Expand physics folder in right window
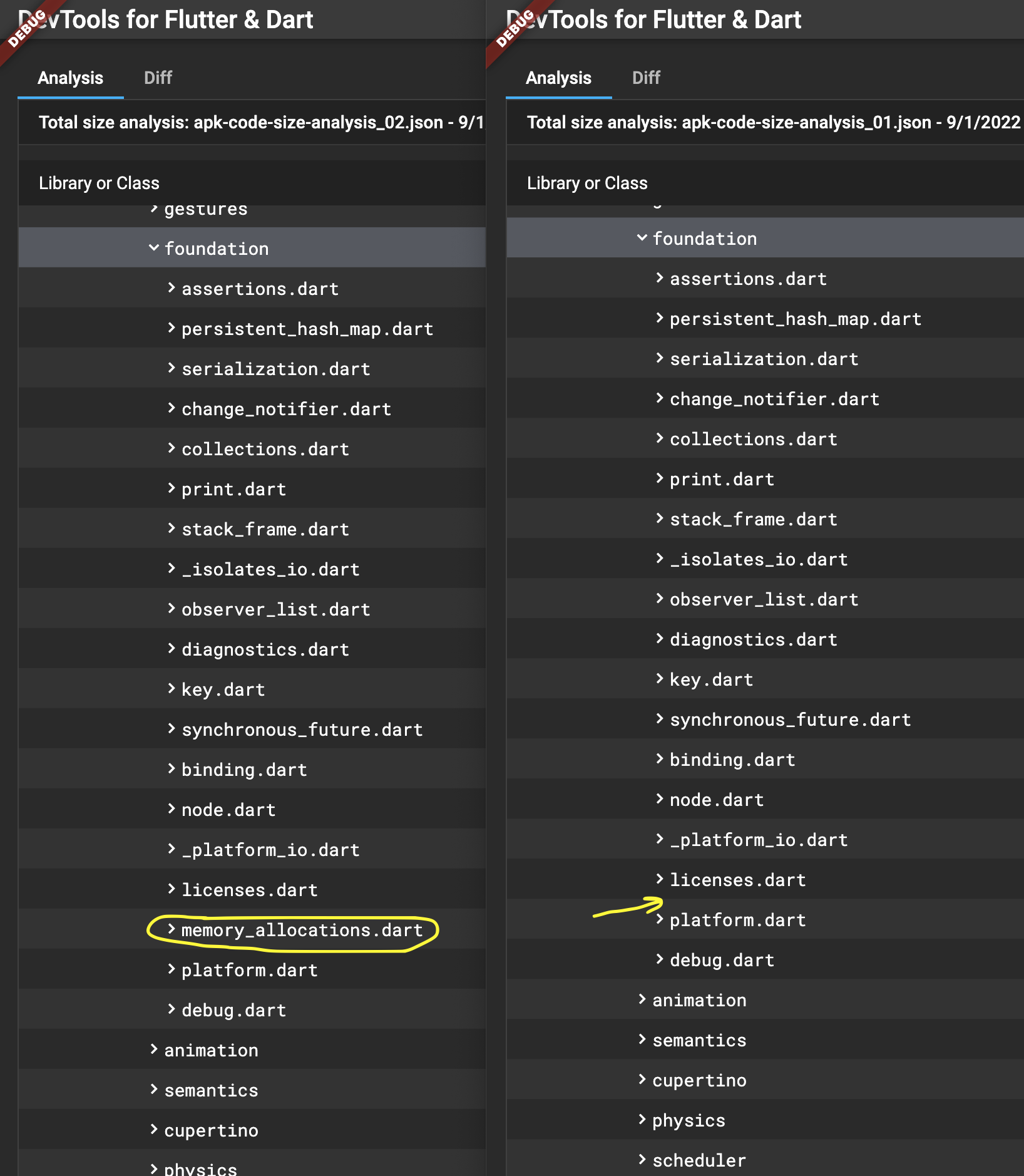 click(642, 1120)
